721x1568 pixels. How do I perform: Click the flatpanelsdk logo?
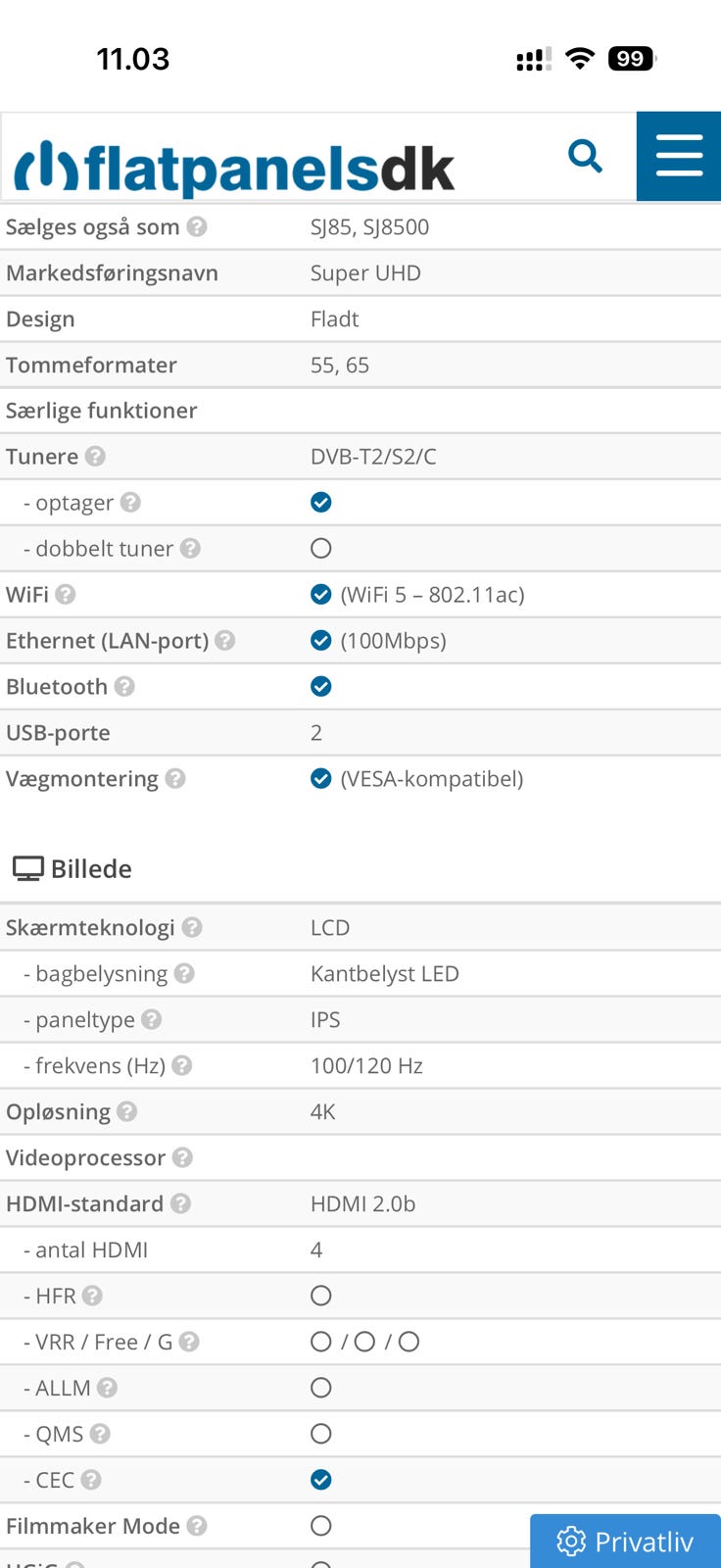[x=234, y=168]
